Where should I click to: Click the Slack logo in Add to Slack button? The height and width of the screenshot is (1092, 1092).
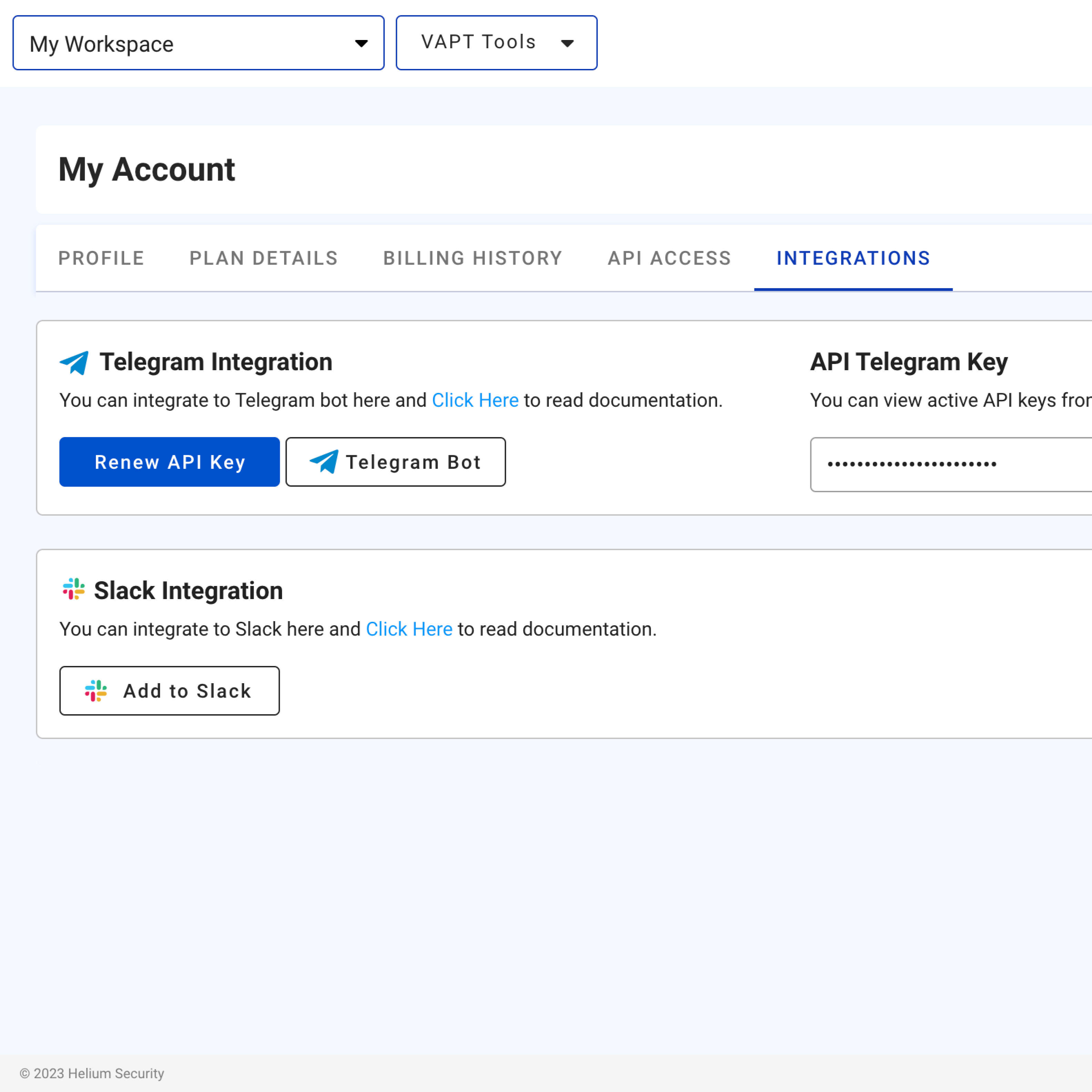point(95,691)
